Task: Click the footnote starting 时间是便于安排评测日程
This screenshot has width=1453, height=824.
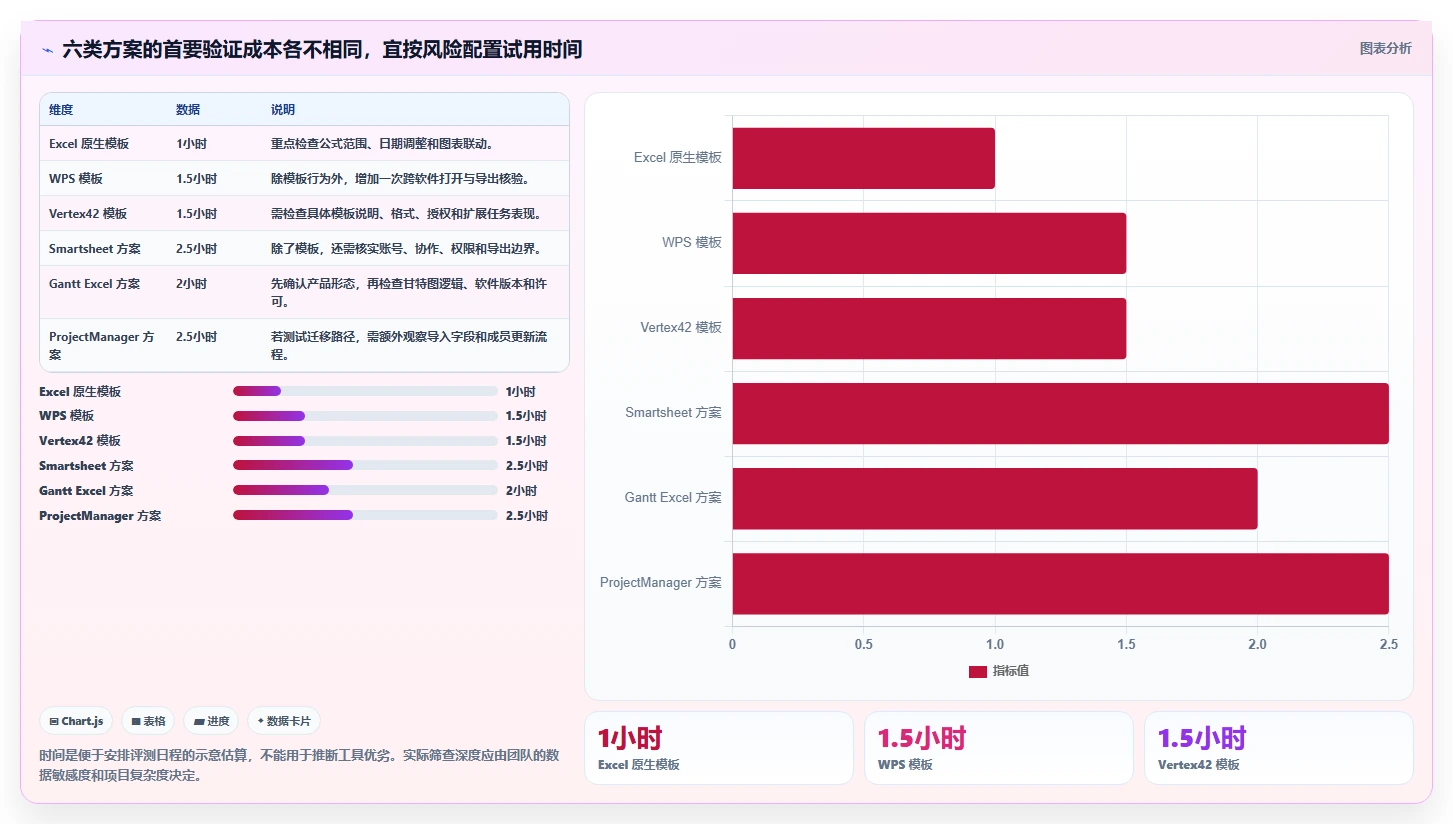Action: tap(299, 765)
